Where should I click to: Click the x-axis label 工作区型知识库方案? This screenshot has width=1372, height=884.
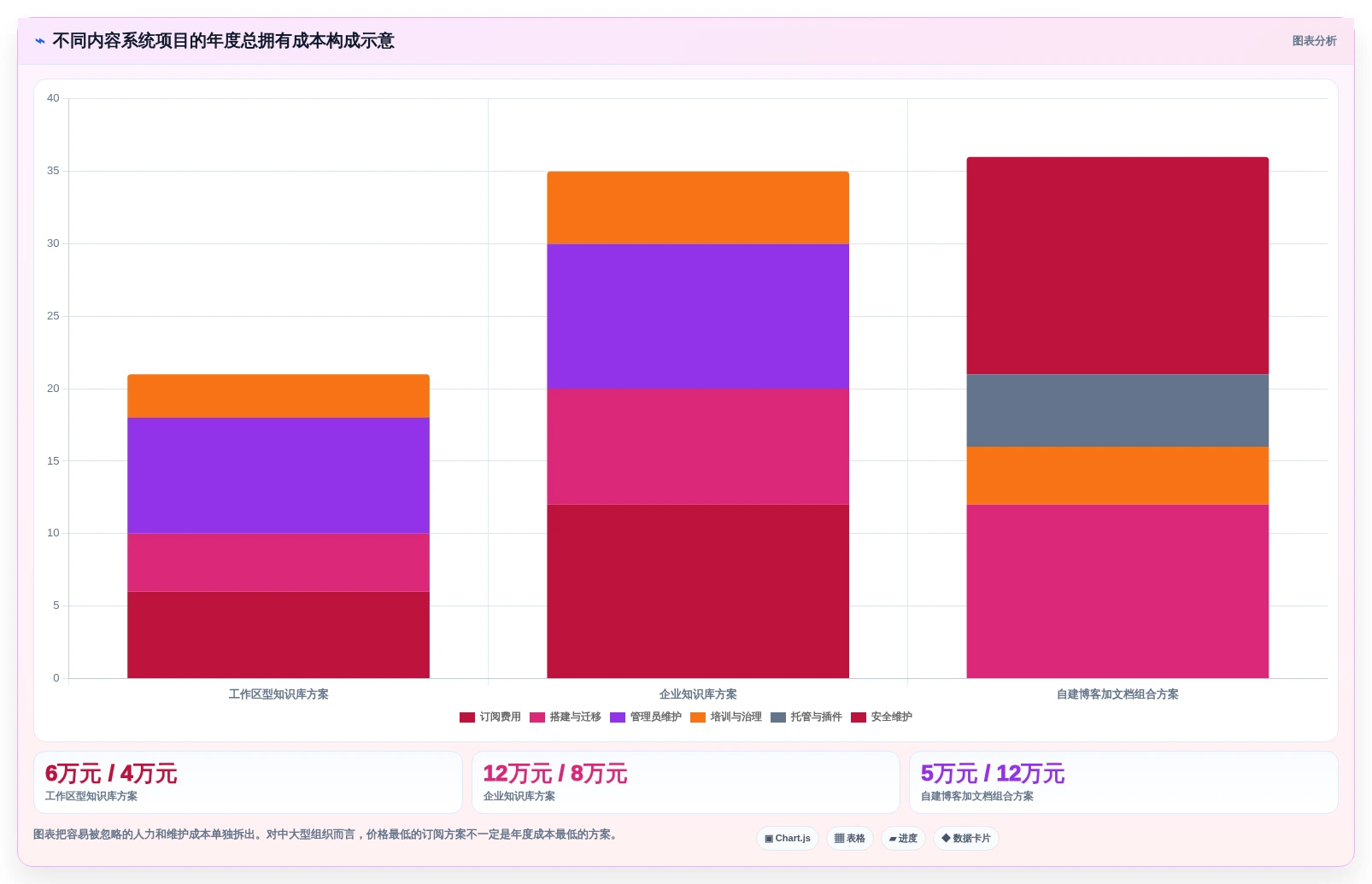279,694
